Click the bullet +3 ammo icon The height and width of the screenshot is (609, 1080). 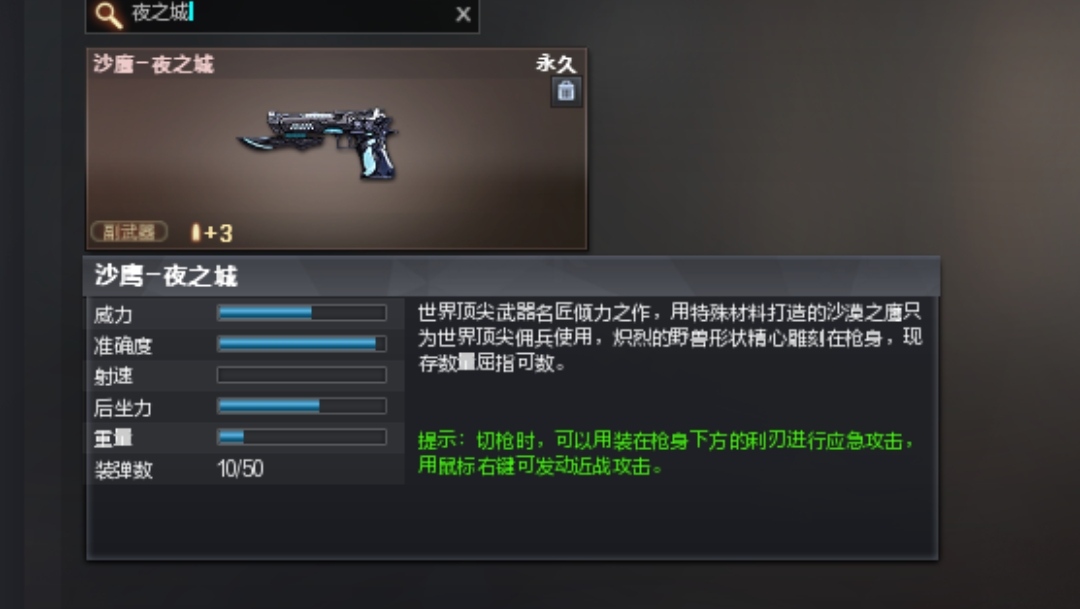[x=212, y=233]
